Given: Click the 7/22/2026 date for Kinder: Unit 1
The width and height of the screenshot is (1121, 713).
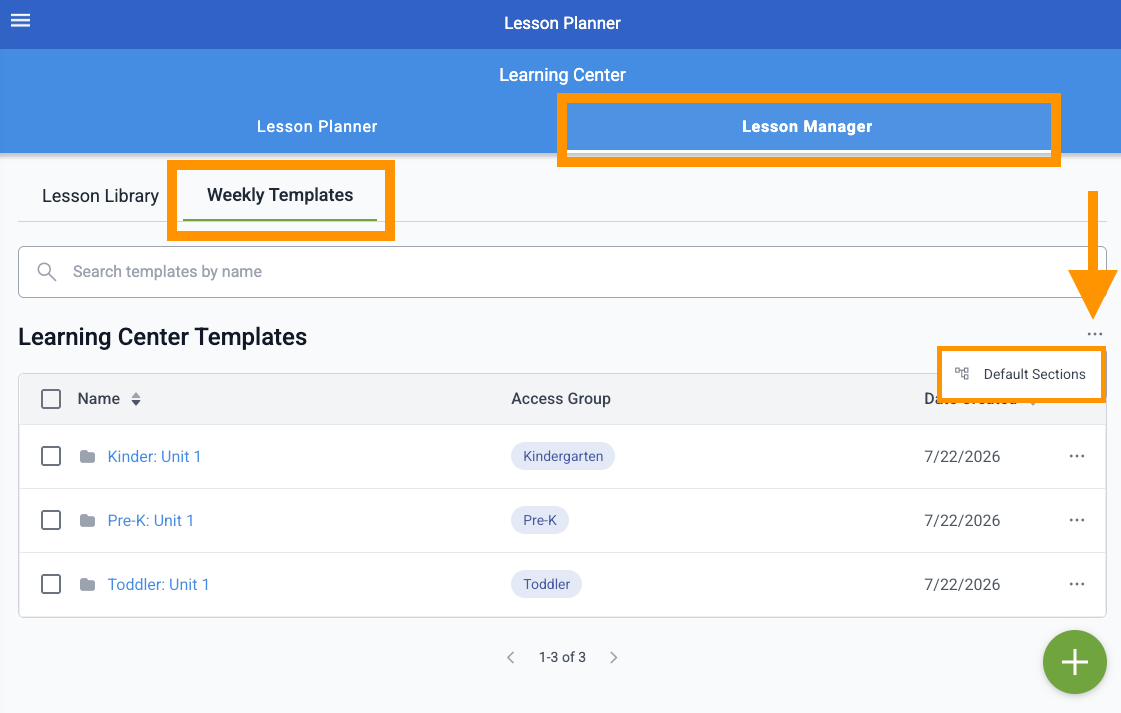Looking at the screenshot, I should 962,456.
